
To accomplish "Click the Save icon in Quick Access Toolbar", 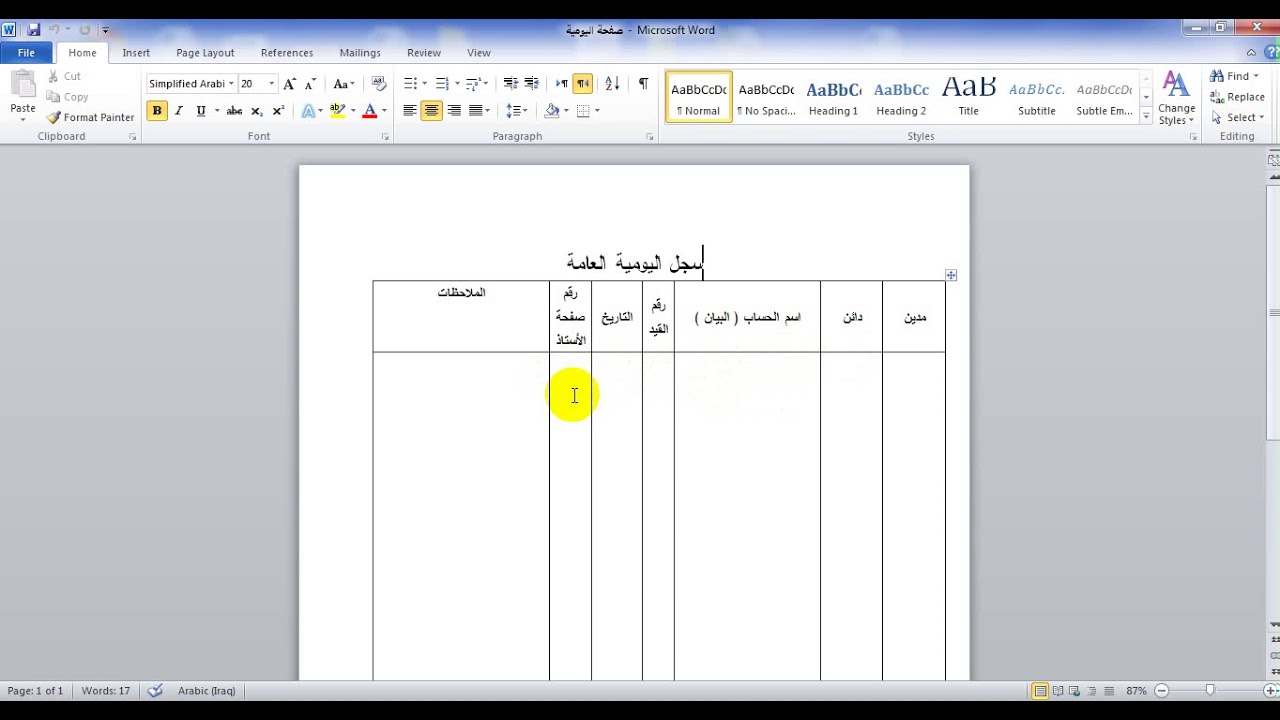I will point(33,30).
